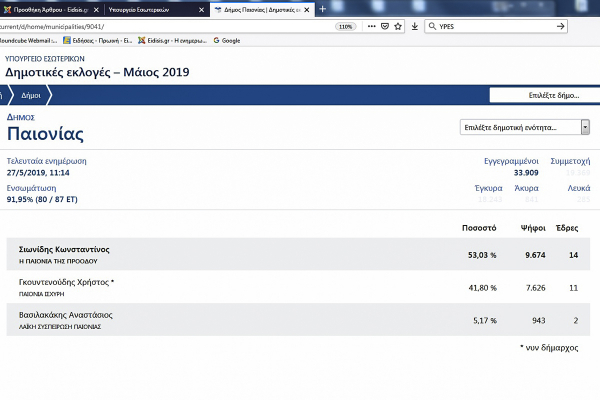Click the 110% zoom level indicator
The image size is (600, 400).
pos(345,26)
